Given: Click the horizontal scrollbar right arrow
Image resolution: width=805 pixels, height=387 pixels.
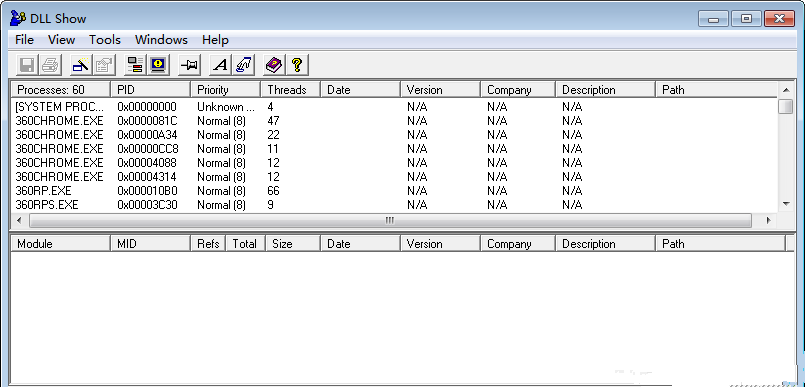Looking at the screenshot, I should coord(769,221).
